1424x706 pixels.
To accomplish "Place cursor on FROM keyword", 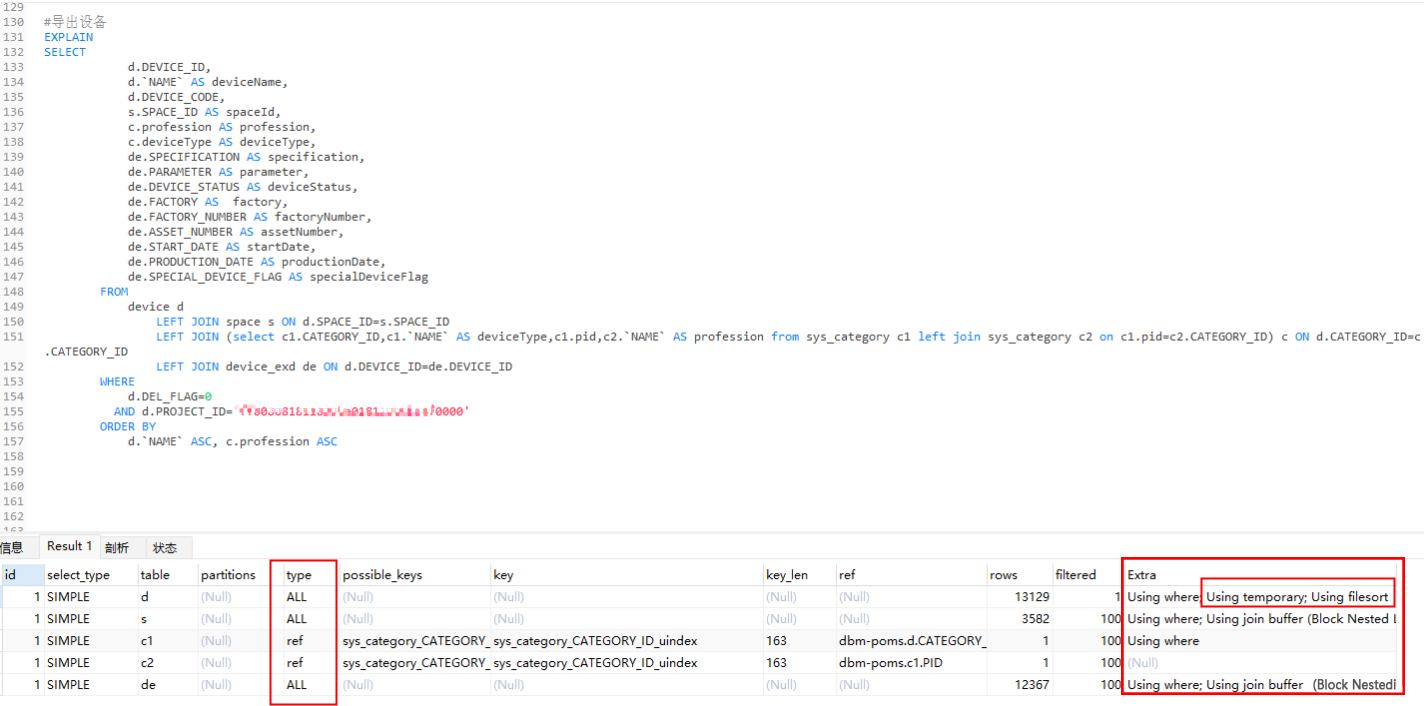I will click(114, 292).
